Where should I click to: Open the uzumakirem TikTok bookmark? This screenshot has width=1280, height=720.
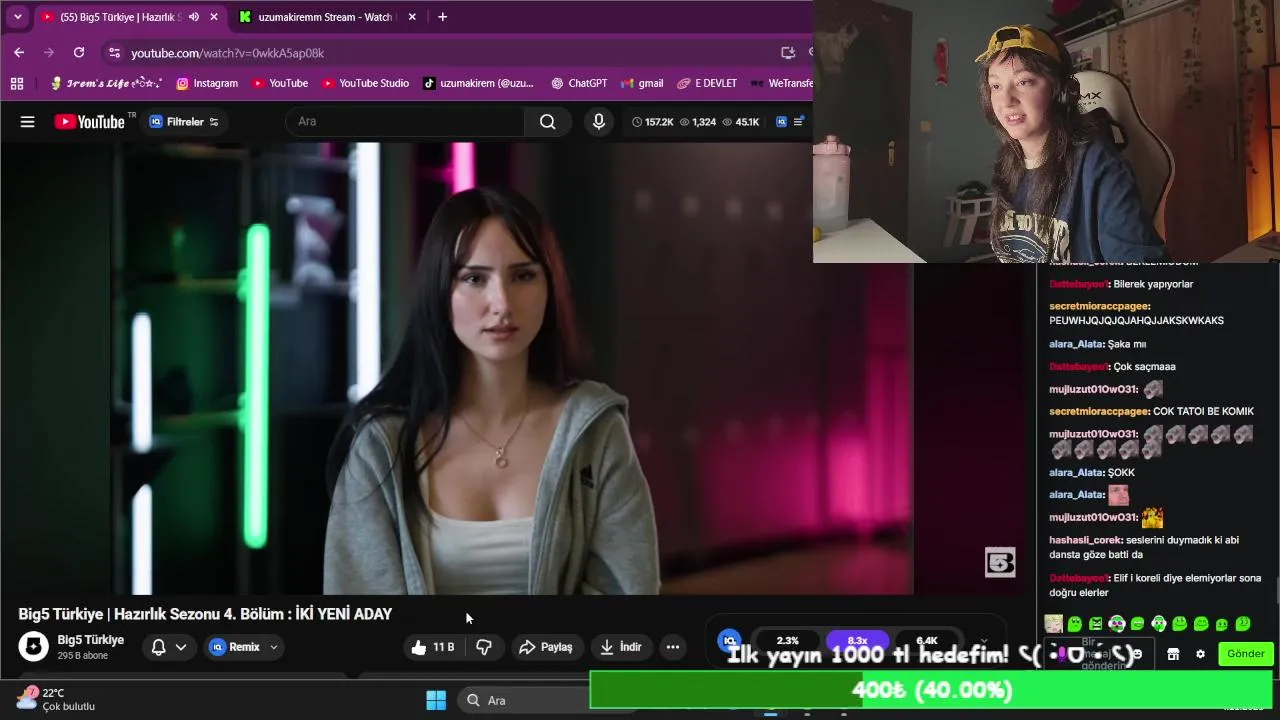pyautogui.click(x=478, y=83)
